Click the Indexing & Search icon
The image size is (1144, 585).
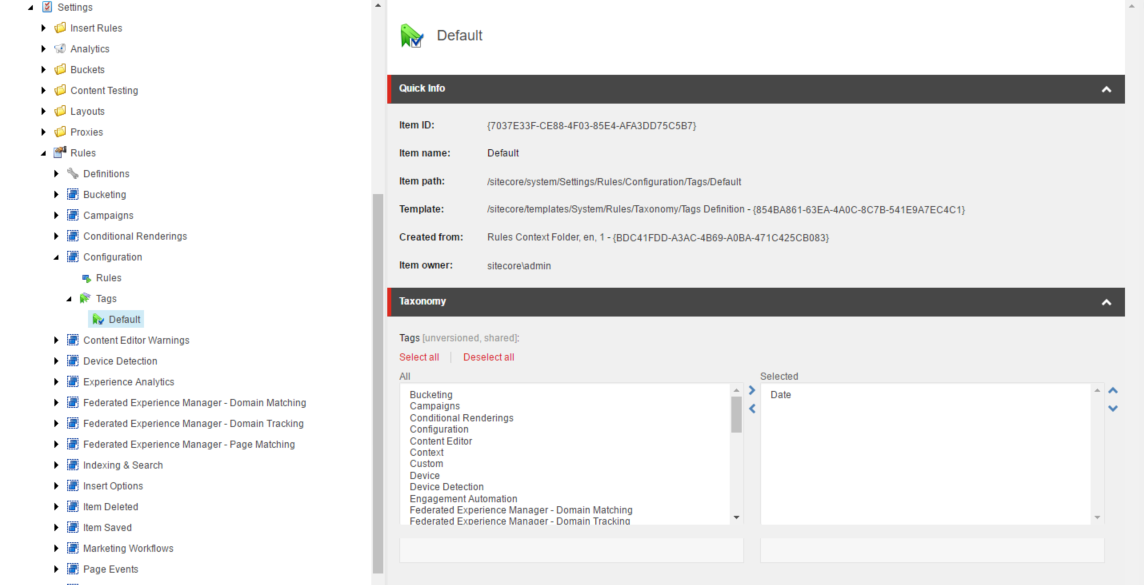click(x=73, y=465)
